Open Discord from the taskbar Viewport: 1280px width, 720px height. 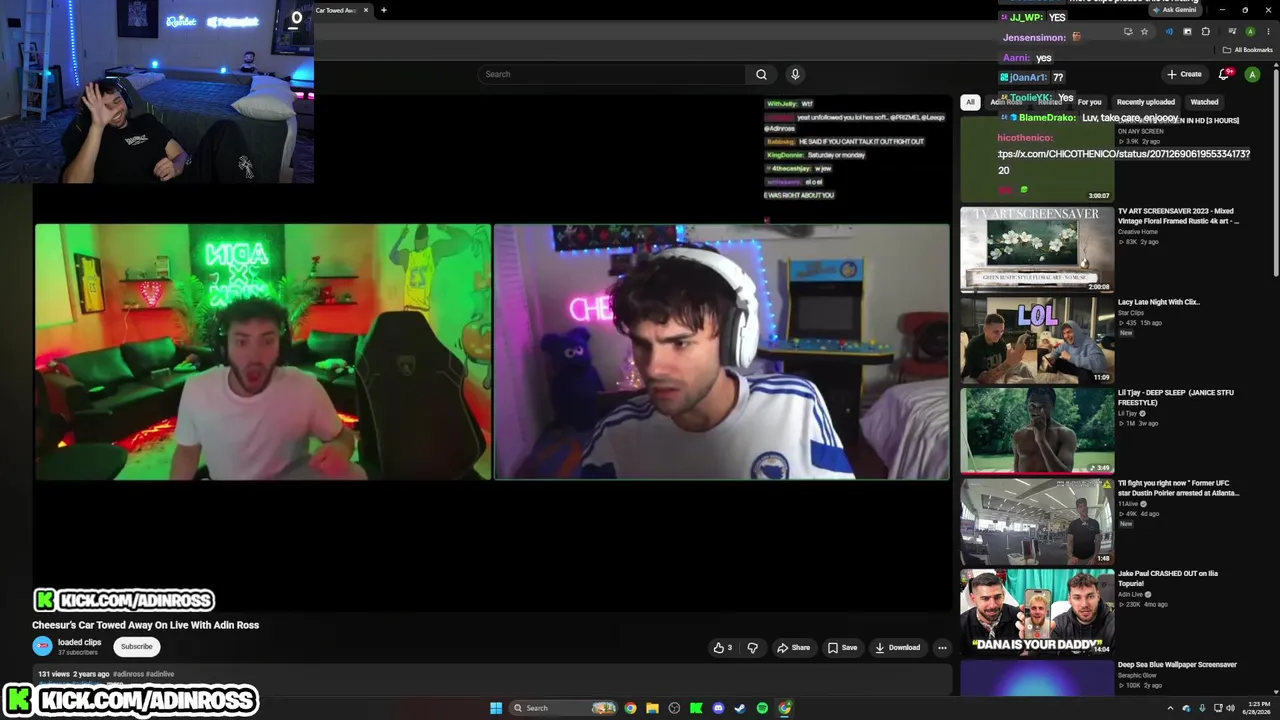(718, 708)
